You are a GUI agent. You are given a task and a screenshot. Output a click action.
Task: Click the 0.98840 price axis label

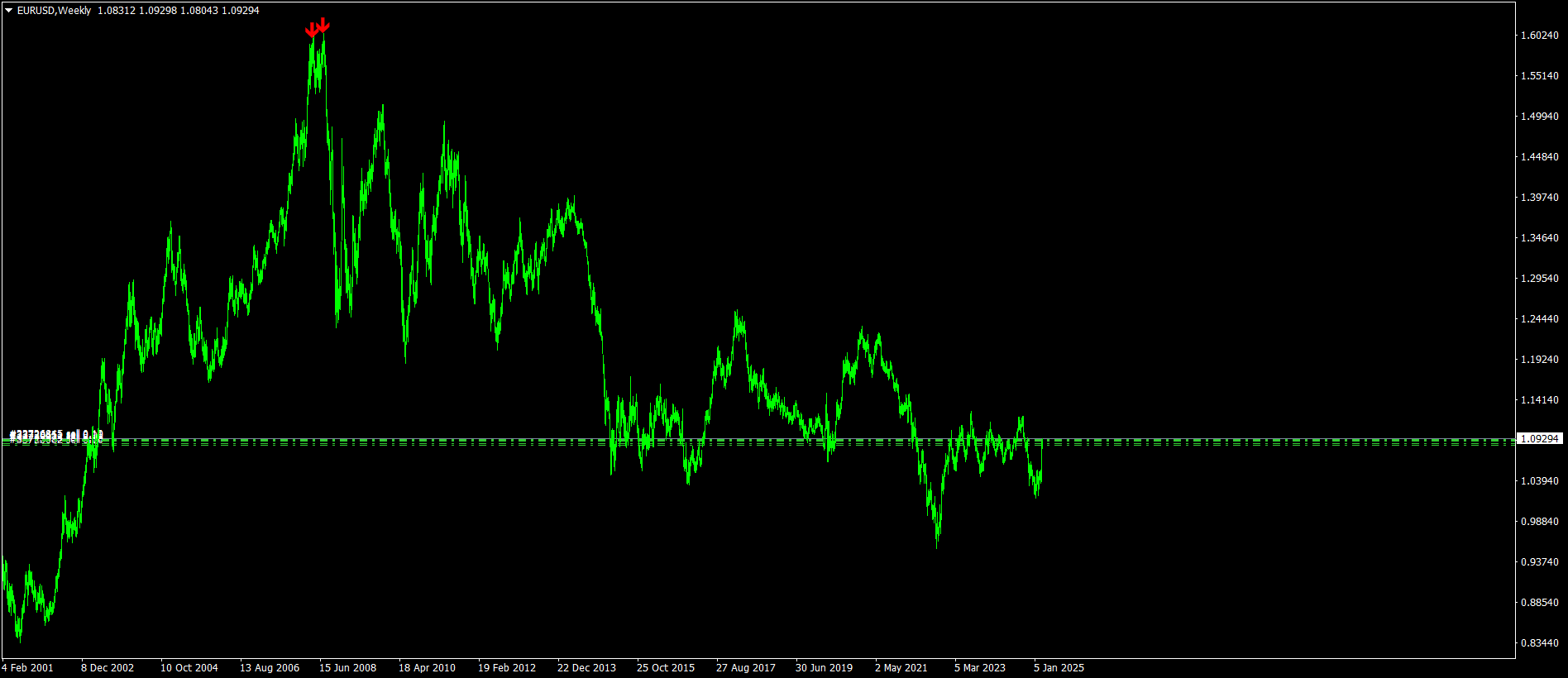[x=1539, y=522]
